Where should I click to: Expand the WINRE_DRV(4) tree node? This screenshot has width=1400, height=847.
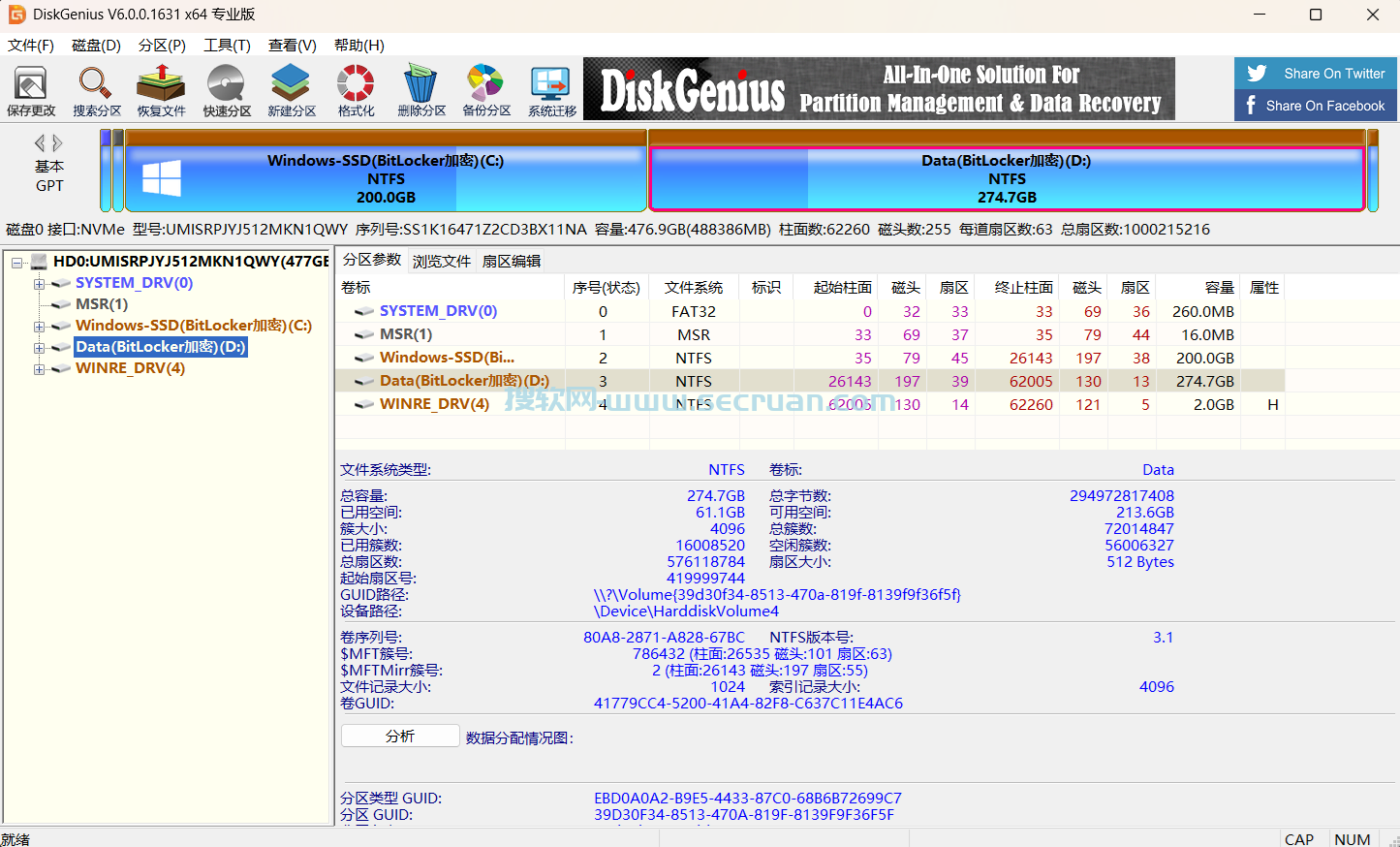pyautogui.click(x=39, y=368)
